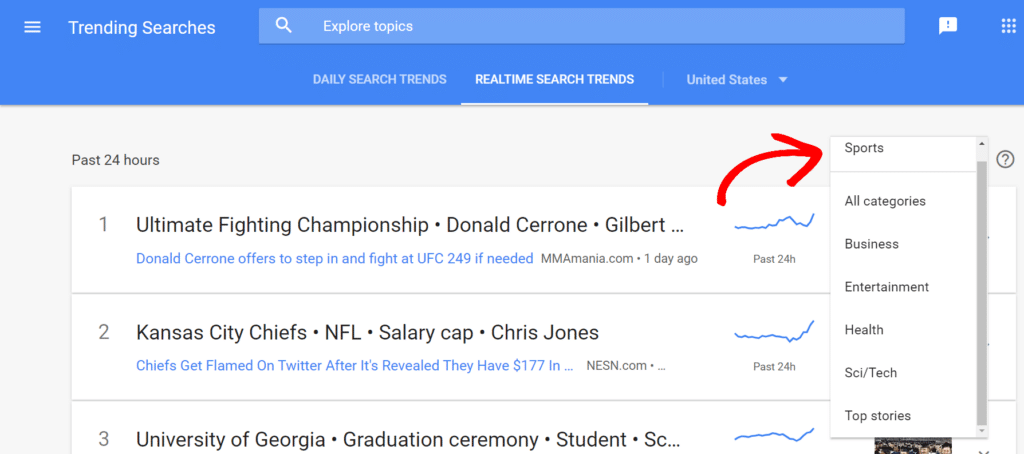Click the University of Georgia sparkline chart
Image resolution: width=1024 pixels, height=454 pixels.
(x=775, y=435)
